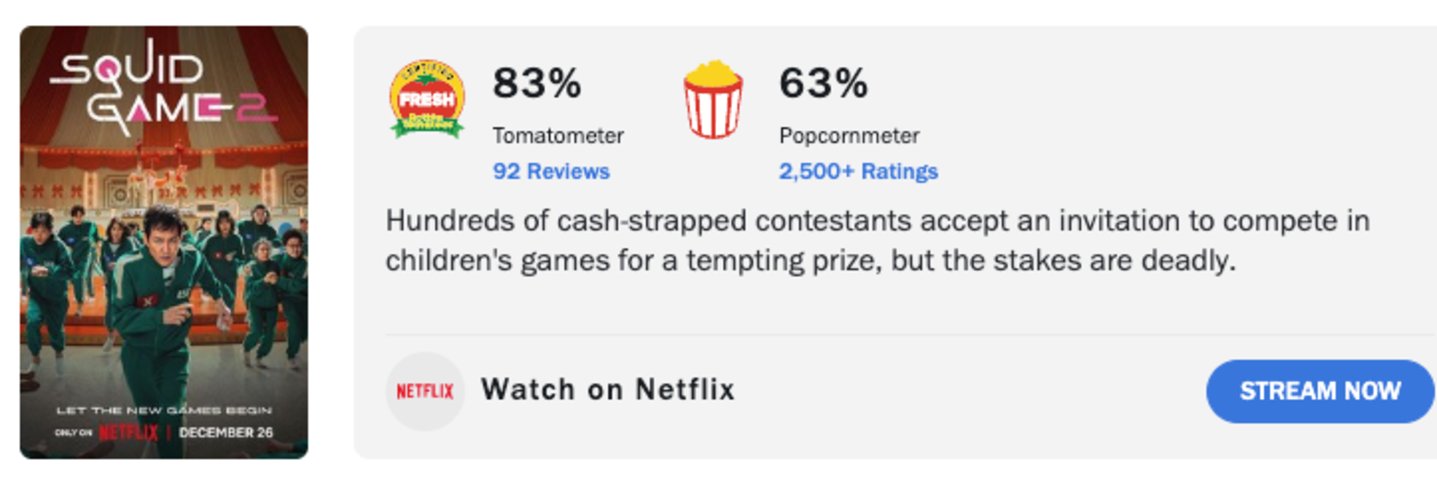Click the 'Only on' text on the poster
The width and height of the screenshot is (1437, 481).
pos(73,433)
